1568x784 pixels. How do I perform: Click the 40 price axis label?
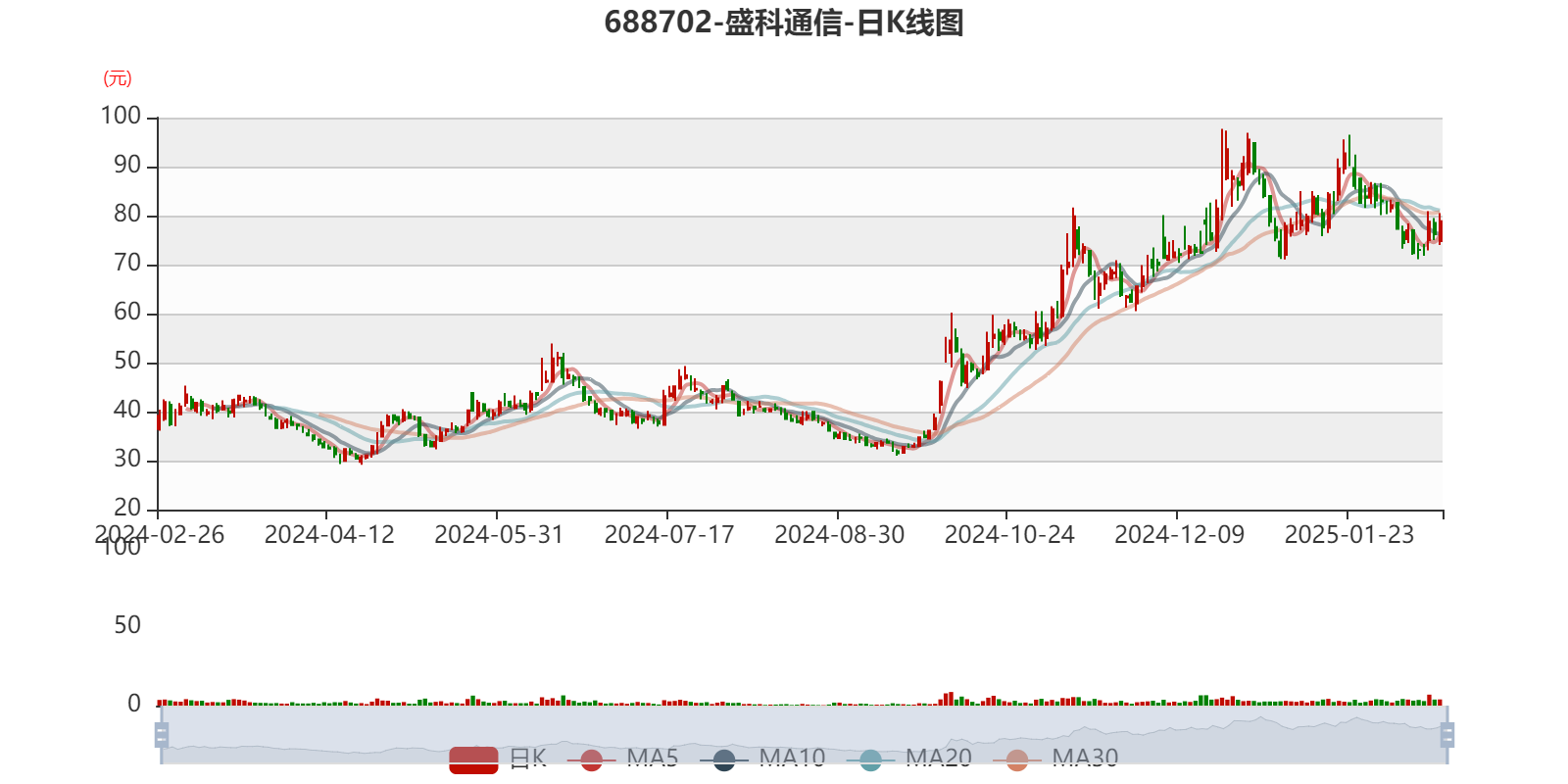tap(127, 410)
